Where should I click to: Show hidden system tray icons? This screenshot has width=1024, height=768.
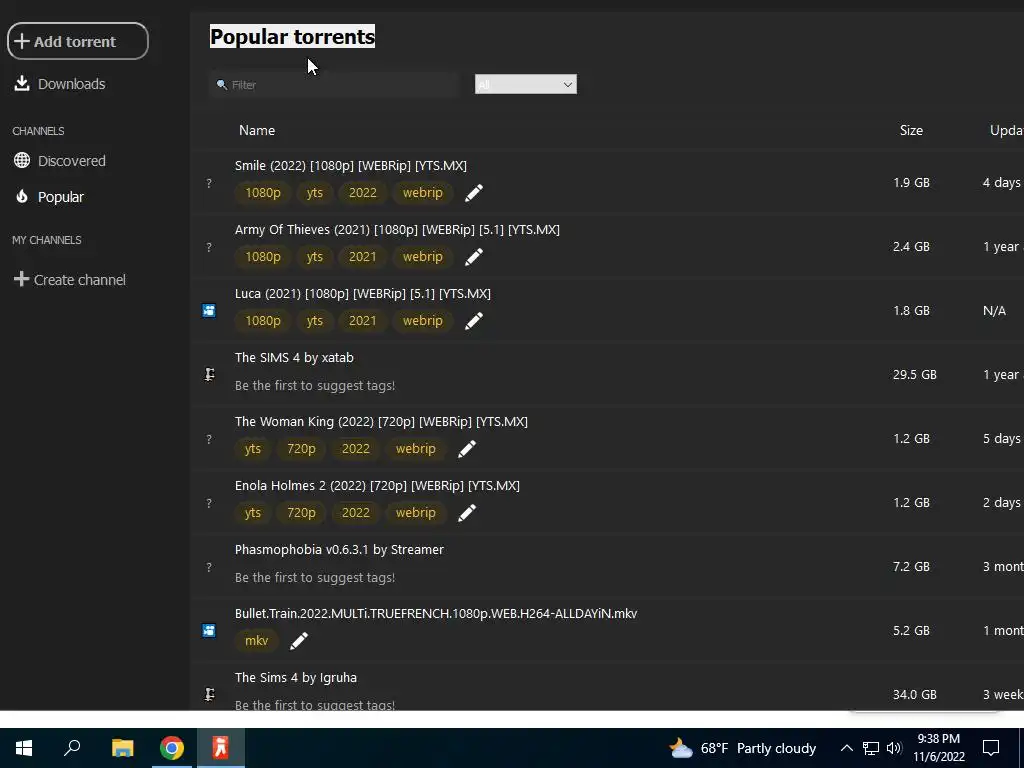click(846, 748)
